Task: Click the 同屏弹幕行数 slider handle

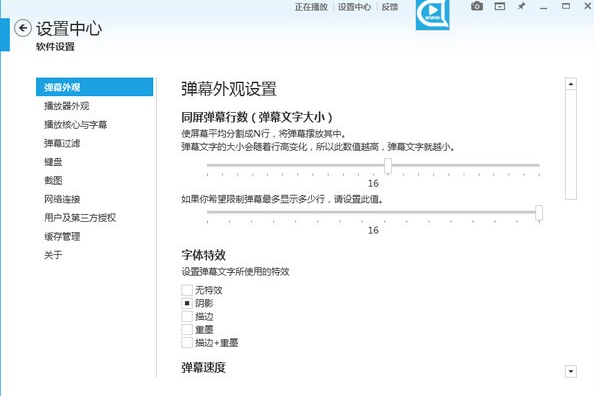Action: [388, 166]
